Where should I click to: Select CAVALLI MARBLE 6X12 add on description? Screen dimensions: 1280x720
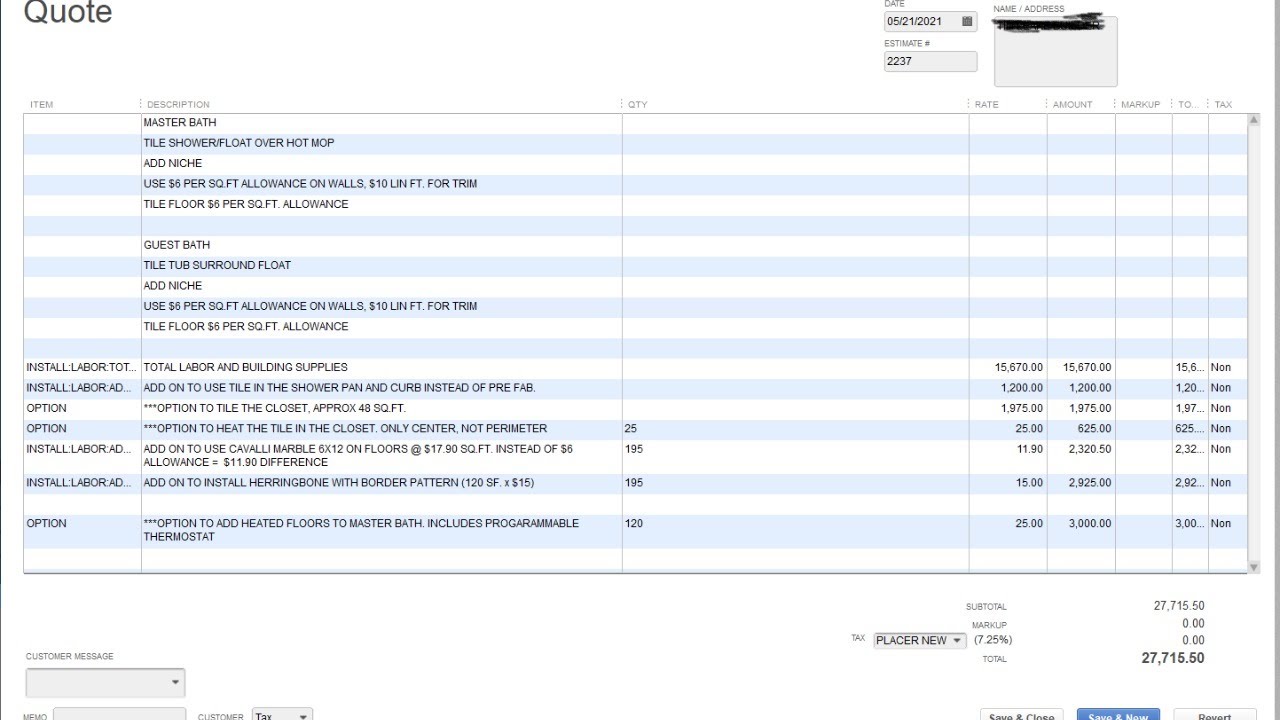pos(358,456)
